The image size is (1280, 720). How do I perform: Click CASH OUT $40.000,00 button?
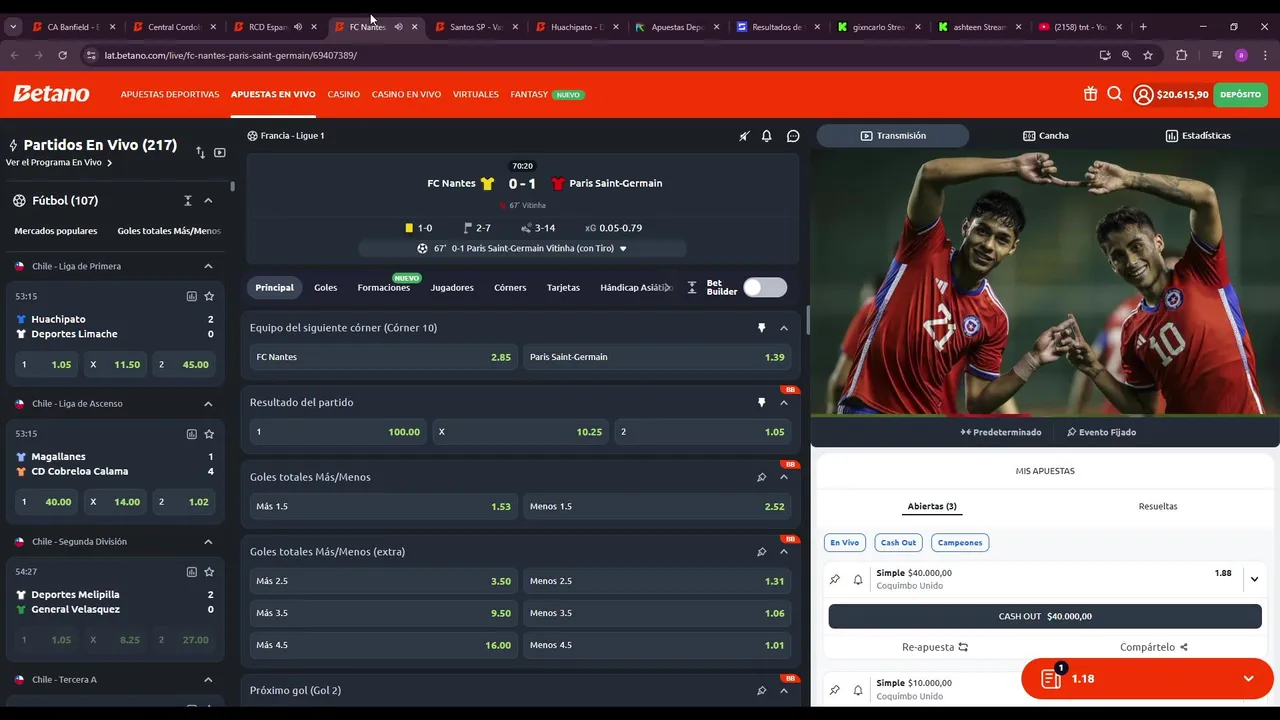click(1045, 617)
